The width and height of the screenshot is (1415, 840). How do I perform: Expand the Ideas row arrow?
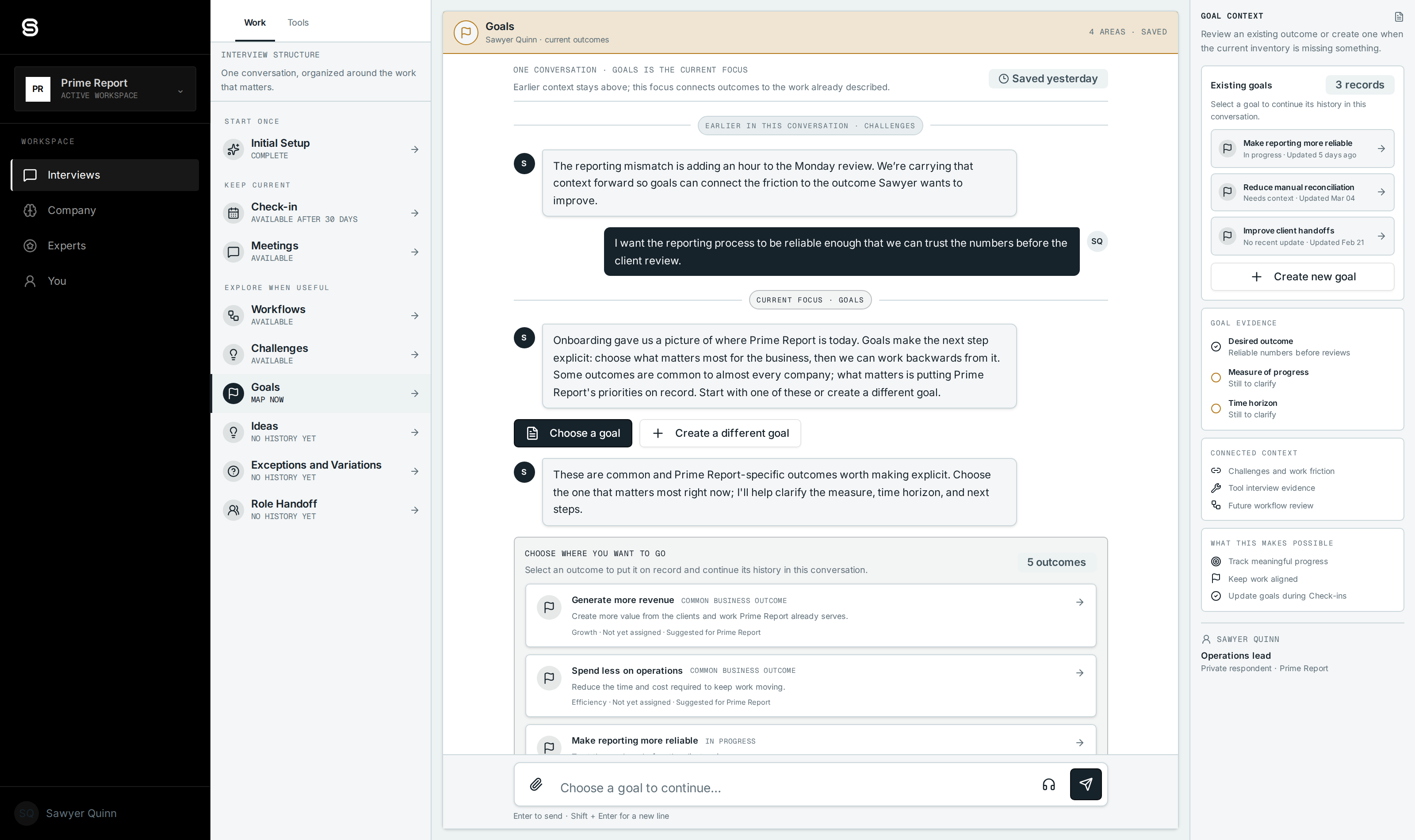tap(415, 432)
